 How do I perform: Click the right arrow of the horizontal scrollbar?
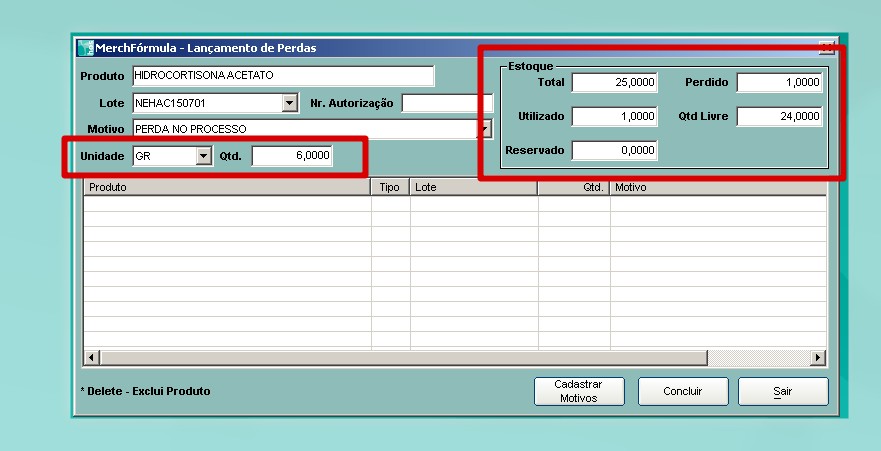click(818, 357)
